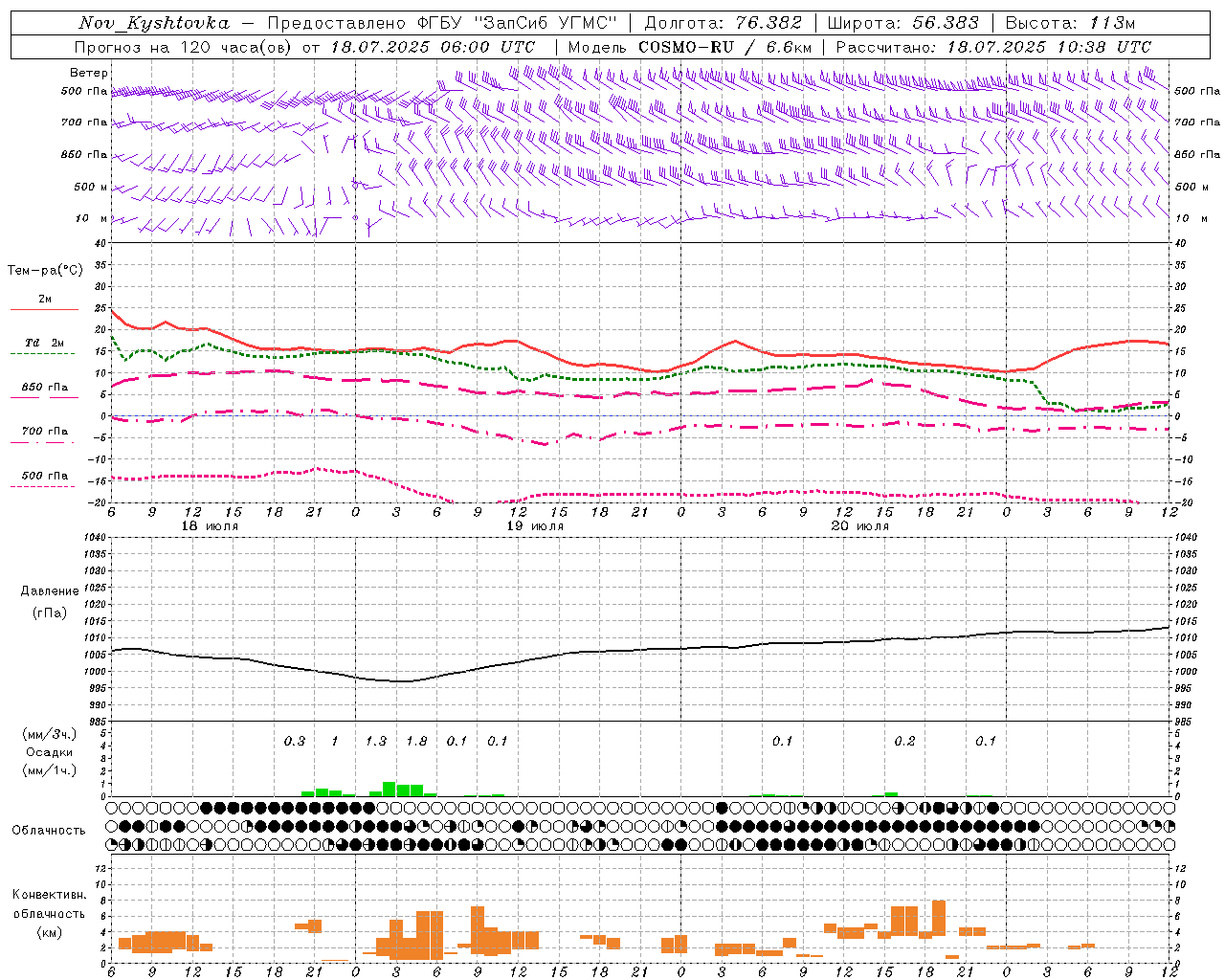The width and height of the screenshot is (1225, 980).
Task: Click the (мм/1ч.) unit label
Action: [49, 770]
